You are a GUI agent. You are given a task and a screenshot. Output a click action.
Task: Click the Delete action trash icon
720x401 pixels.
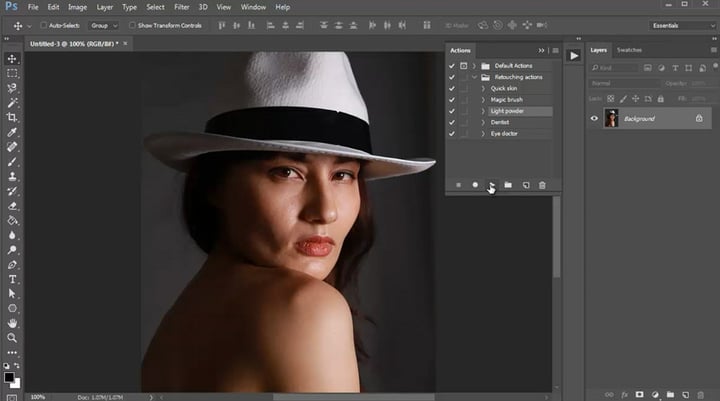[542, 185]
